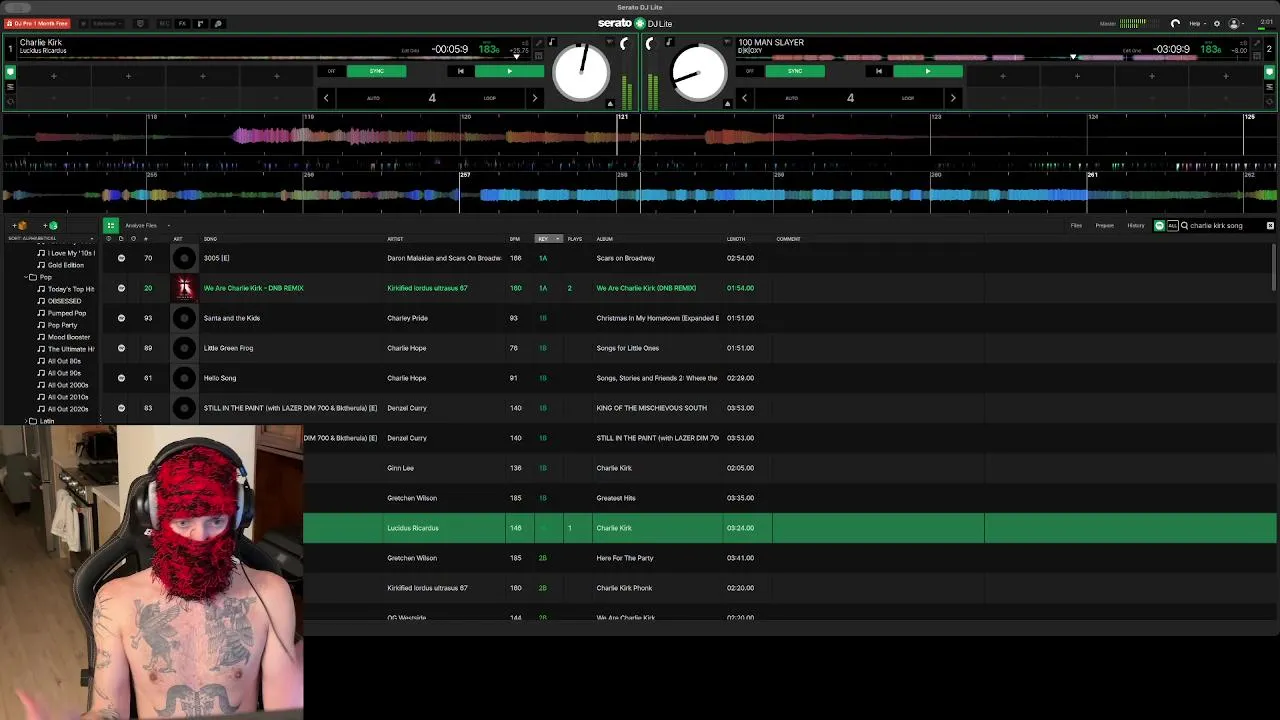The height and width of the screenshot is (720, 1280).
Task: Toggle the green streaming source icon by search
Action: tap(1160, 226)
